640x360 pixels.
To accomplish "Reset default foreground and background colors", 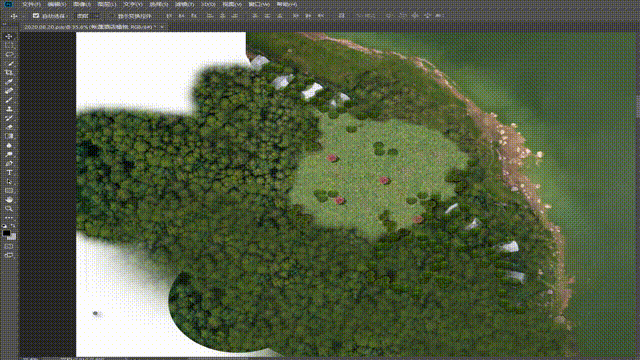I will pyautogui.click(x=4, y=226).
